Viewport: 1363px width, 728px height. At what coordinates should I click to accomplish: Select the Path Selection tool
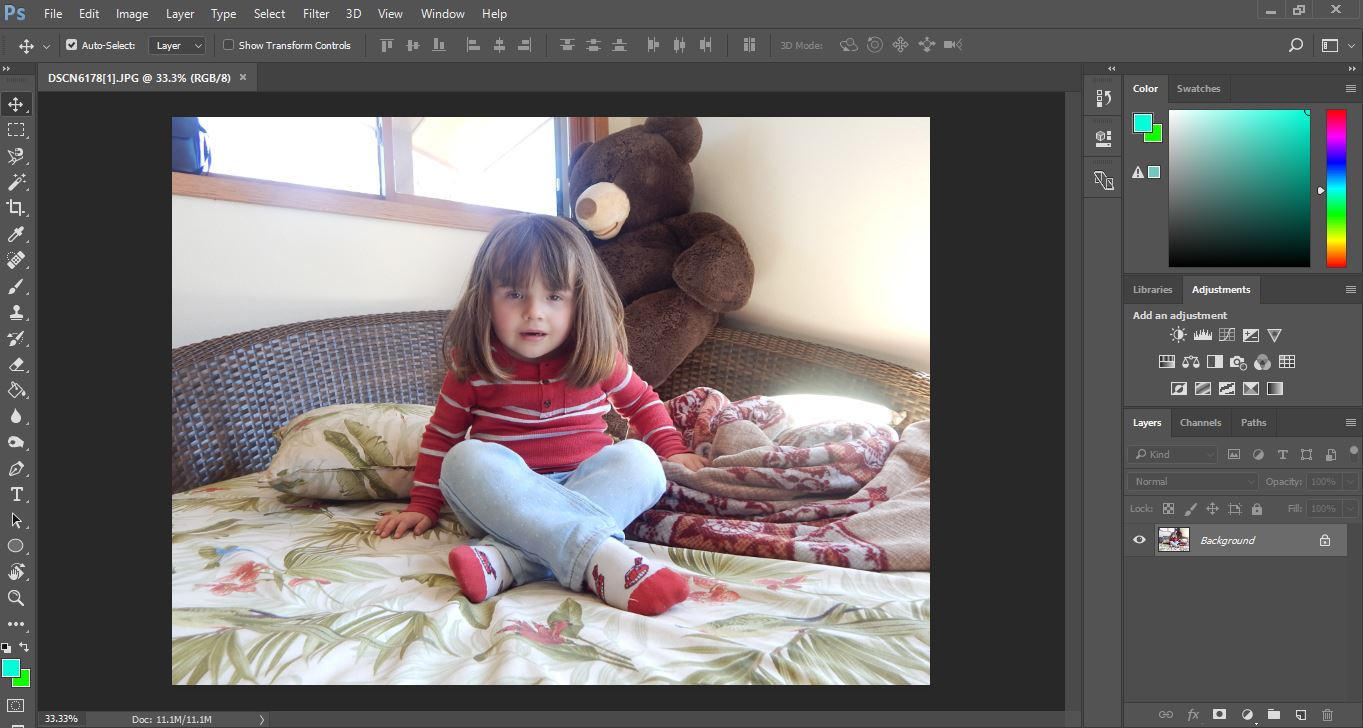[x=16, y=520]
